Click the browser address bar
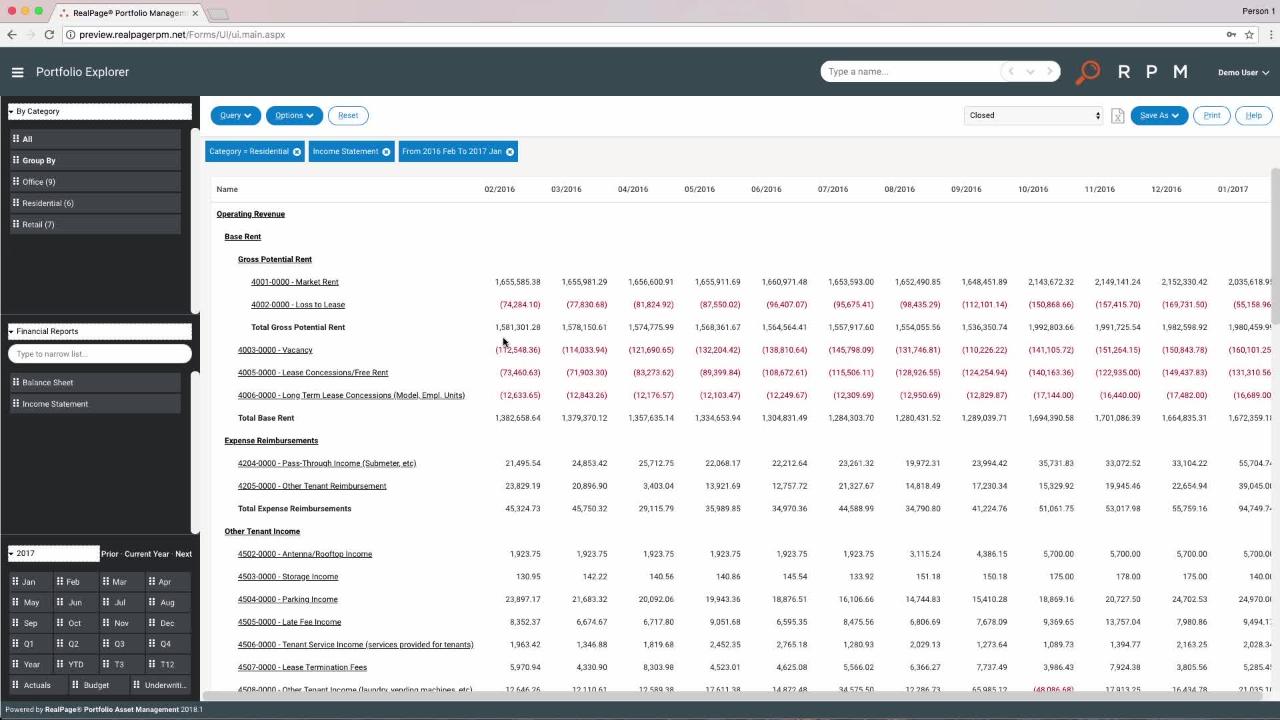1280x720 pixels. coord(640,34)
